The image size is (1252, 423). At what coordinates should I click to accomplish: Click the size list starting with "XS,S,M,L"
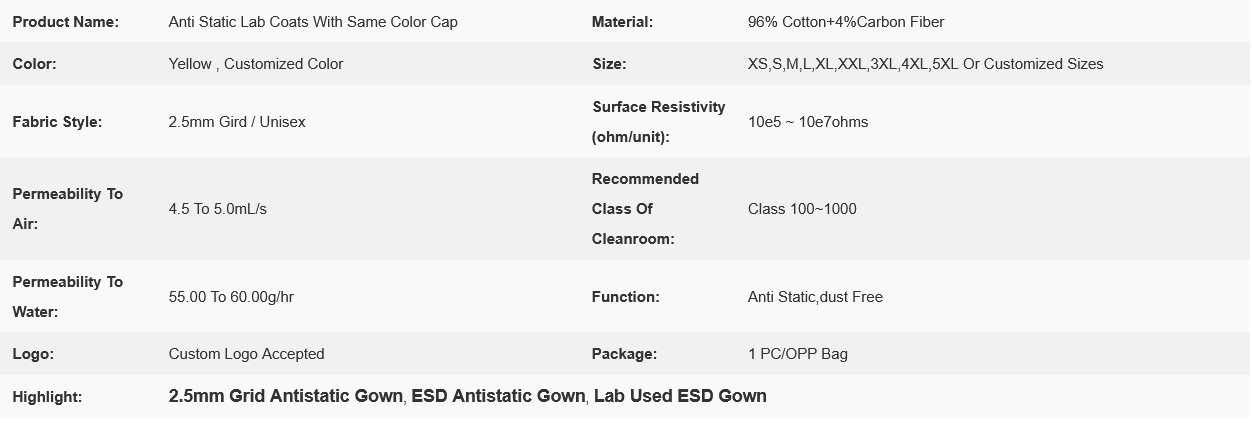tap(925, 64)
